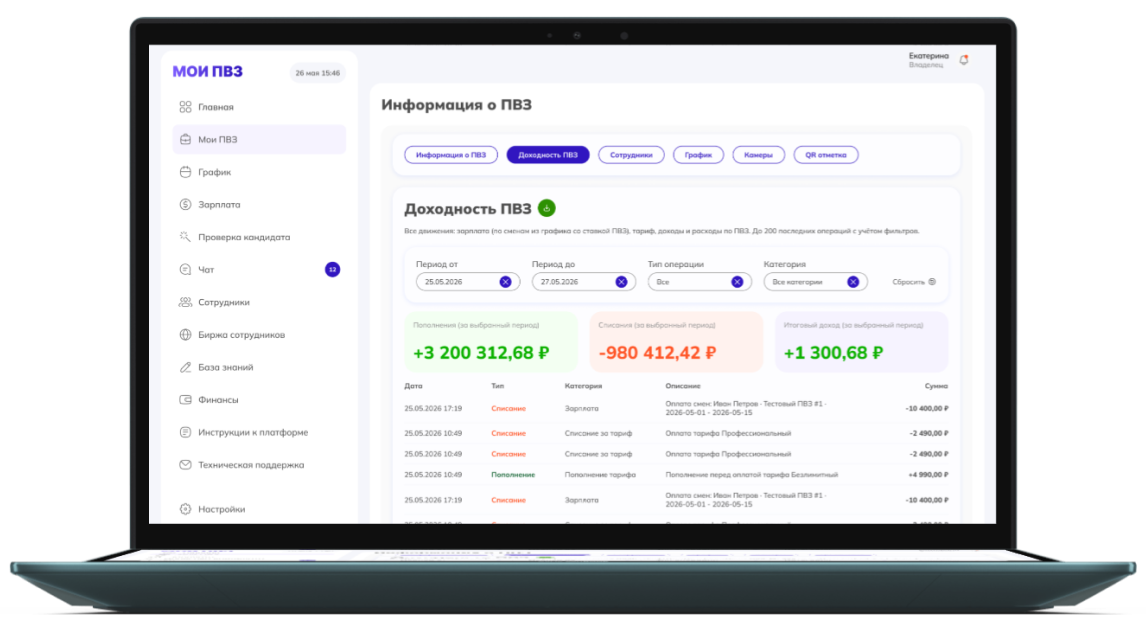The height and width of the screenshot is (634, 1146).
Task: Click the Техническая поддержка envelope icon
Action: point(186,464)
